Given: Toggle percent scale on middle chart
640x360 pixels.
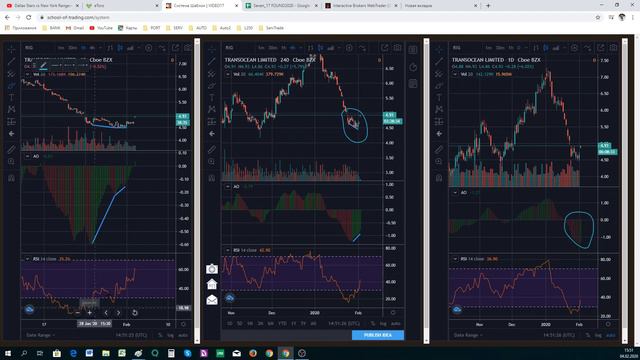Looking at the screenshot, I should 373,323.
